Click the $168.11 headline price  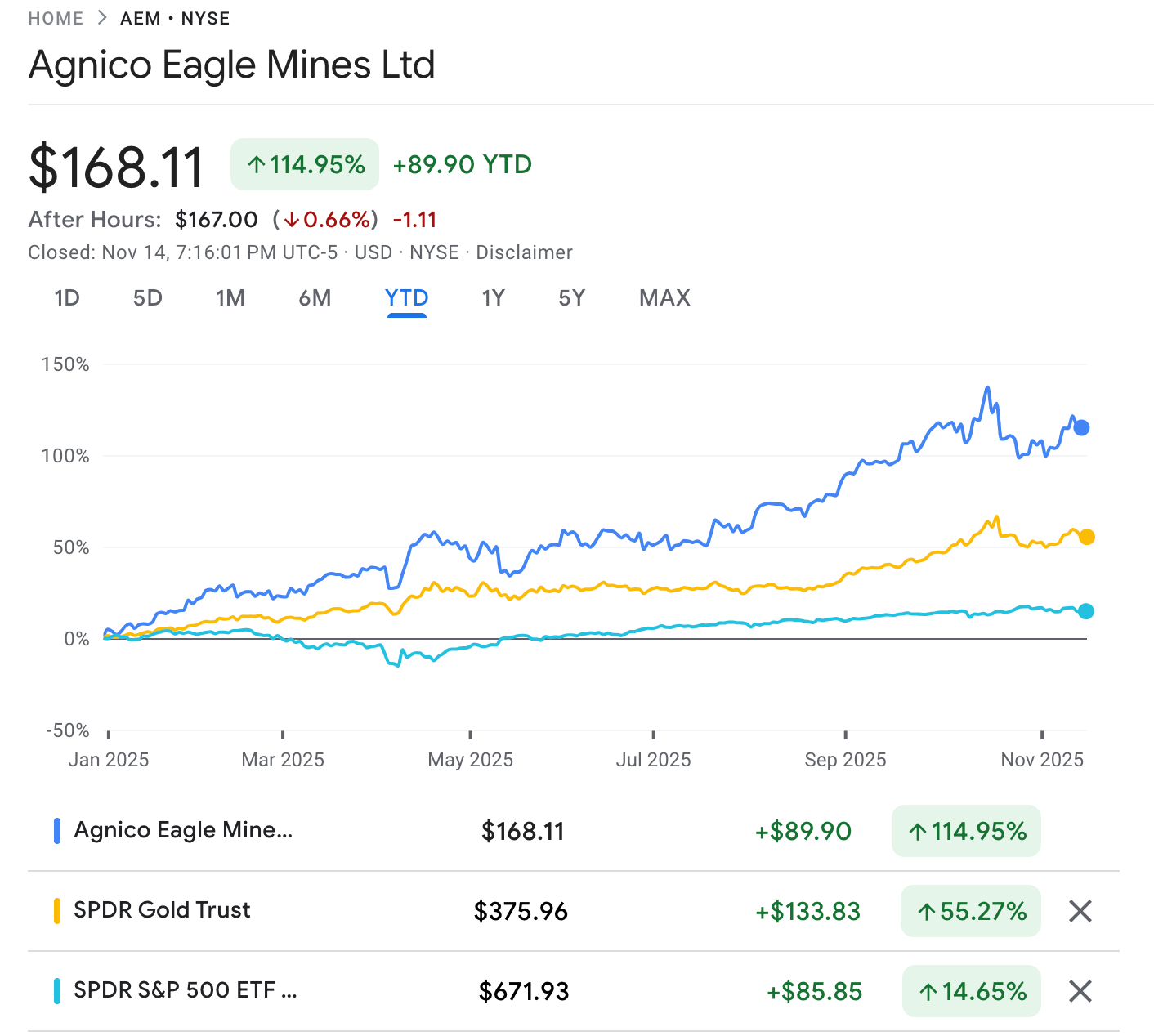coord(116,167)
